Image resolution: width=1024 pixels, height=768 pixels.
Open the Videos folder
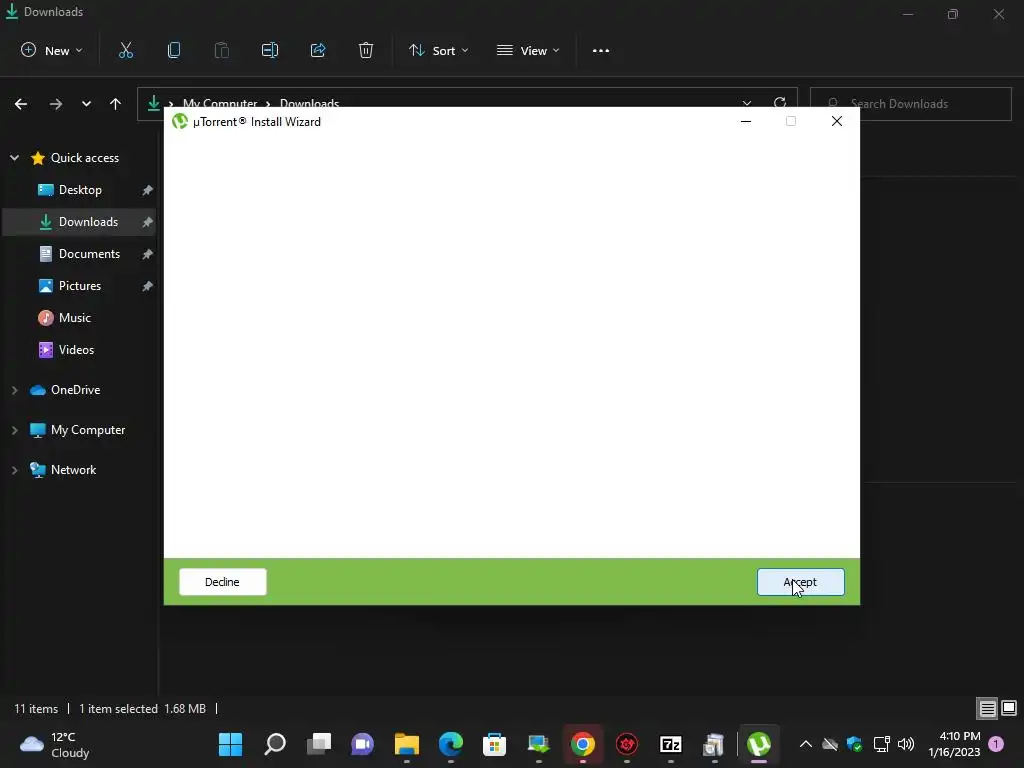pyautogui.click(x=66, y=350)
